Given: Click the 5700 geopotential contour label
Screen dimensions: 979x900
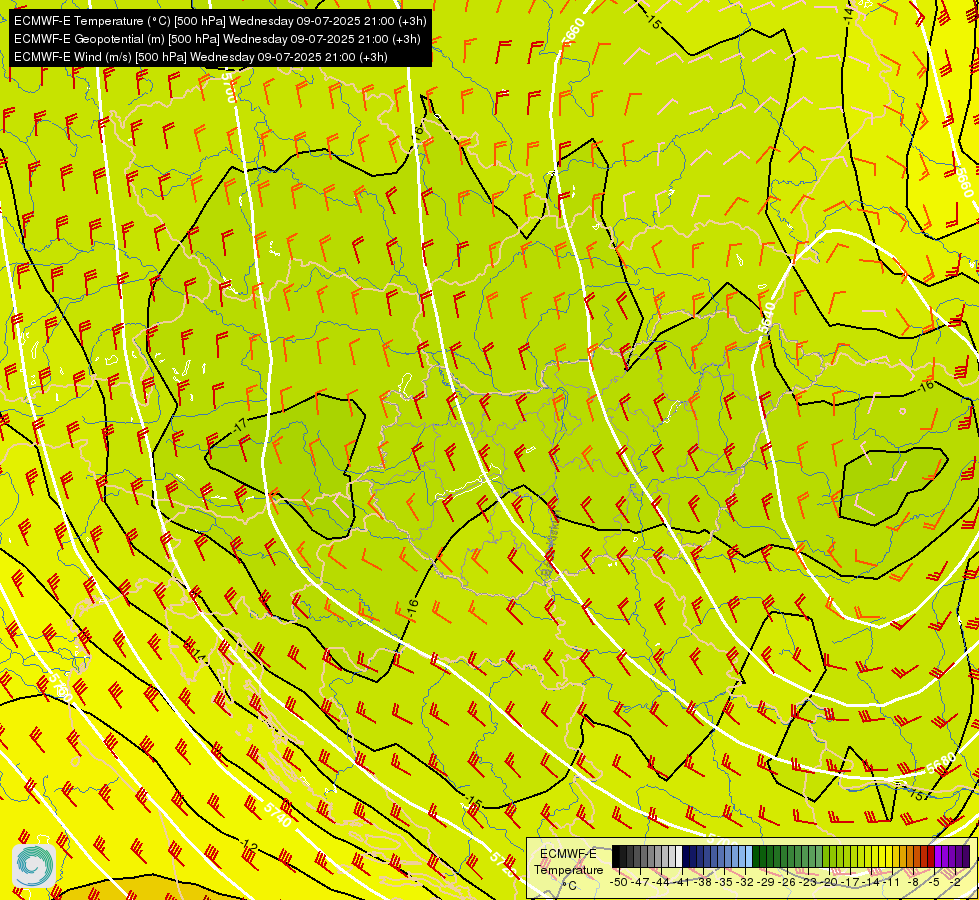Looking at the screenshot, I should 228,86.
